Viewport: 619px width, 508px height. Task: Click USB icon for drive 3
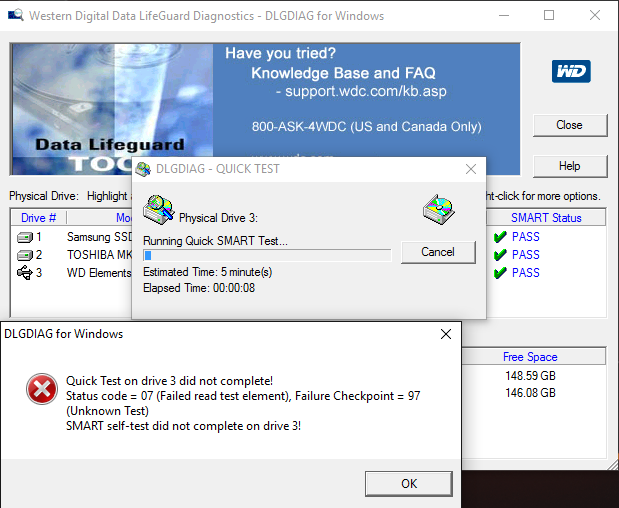pyautogui.click(x=24, y=273)
